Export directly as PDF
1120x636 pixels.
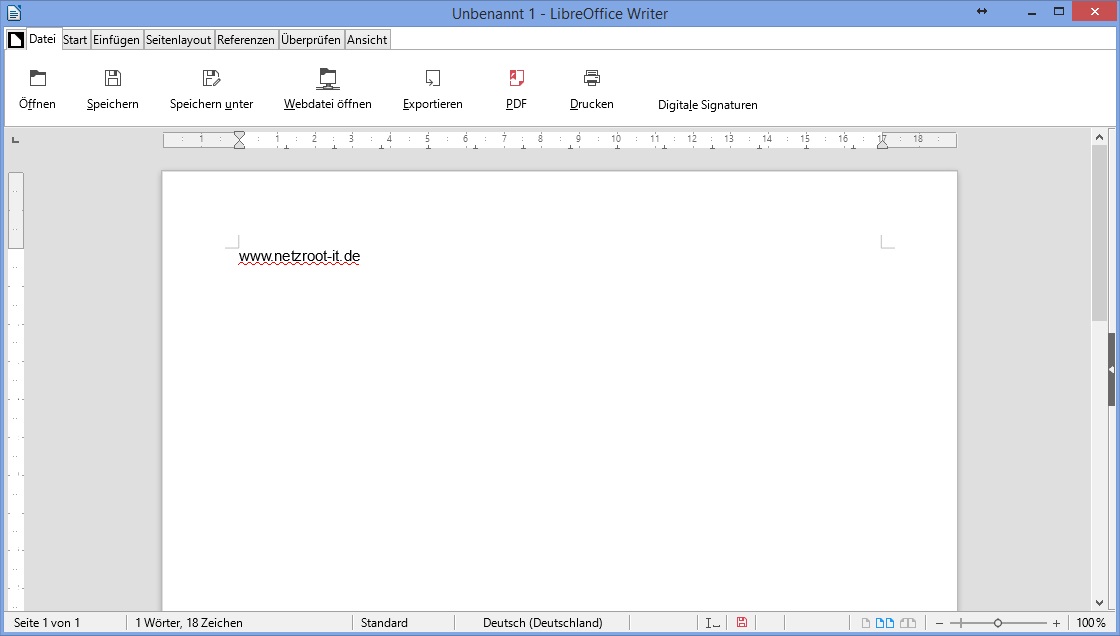pyautogui.click(x=516, y=91)
